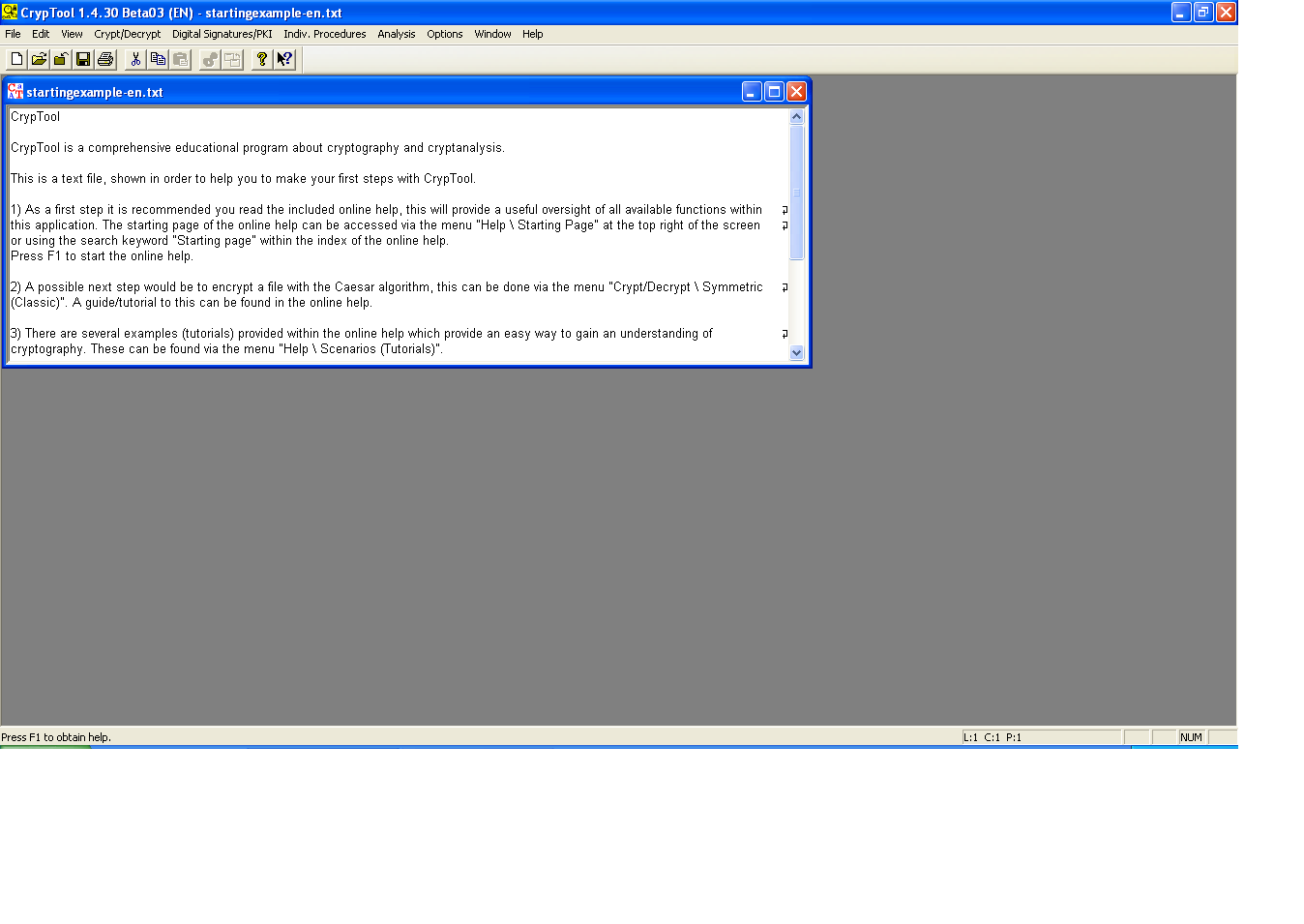Open the Edit menu
1304x924 pixels.
pos(41,34)
